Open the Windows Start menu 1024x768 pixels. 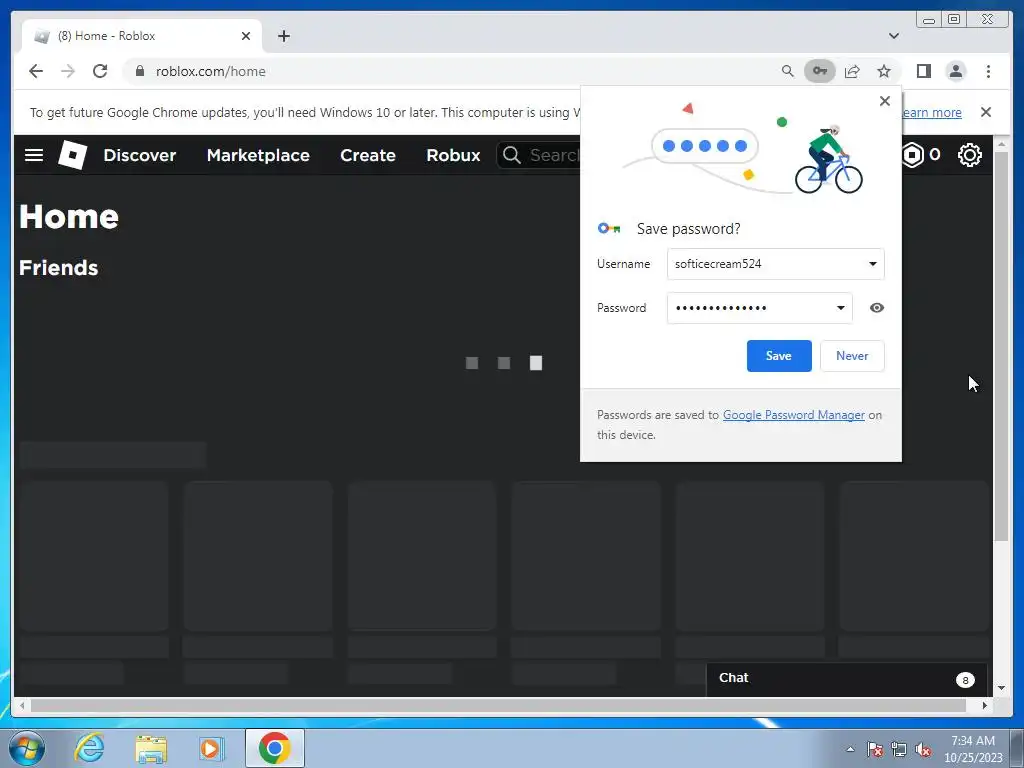point(25,748)
